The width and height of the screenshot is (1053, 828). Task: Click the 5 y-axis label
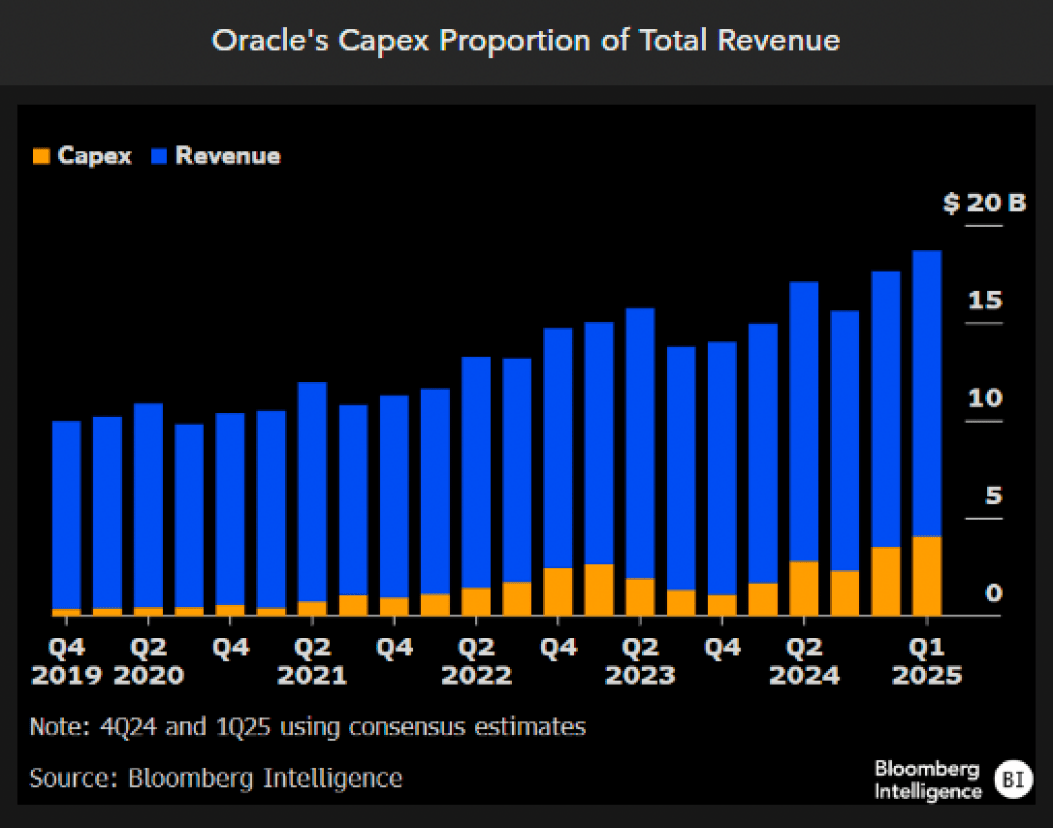[x=993, y=496]
